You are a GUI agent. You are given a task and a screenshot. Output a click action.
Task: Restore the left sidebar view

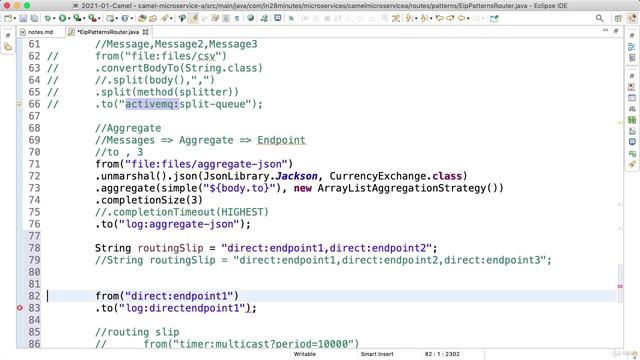pos(8,36)
